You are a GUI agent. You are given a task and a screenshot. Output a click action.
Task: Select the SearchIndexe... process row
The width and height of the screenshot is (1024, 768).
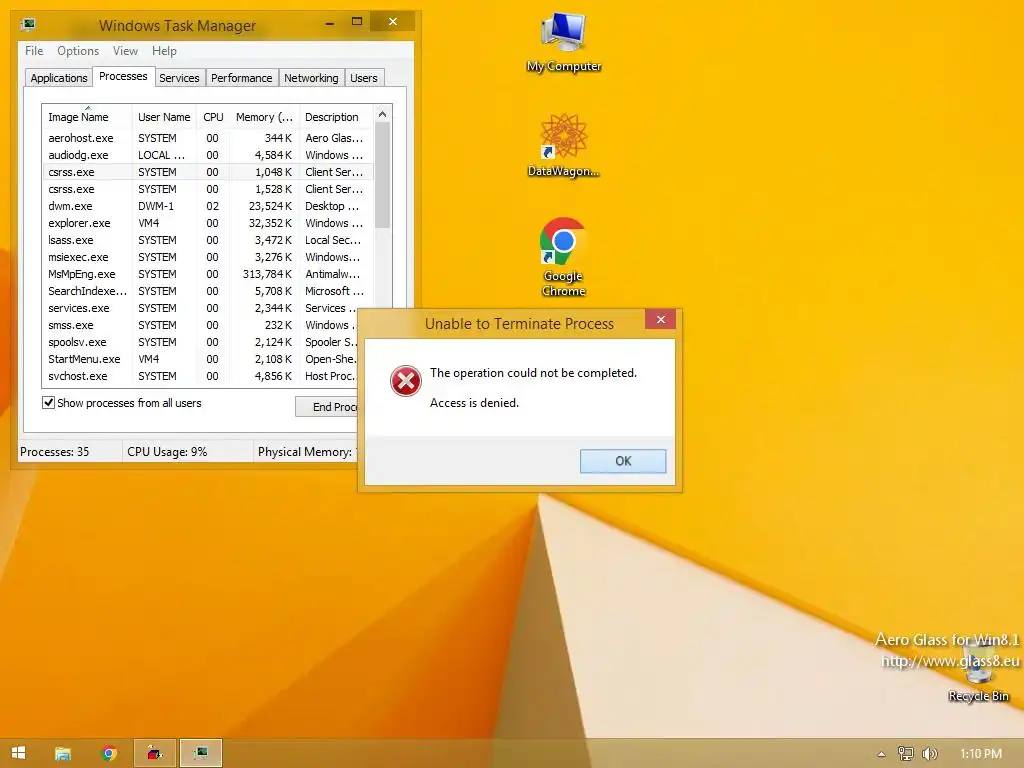pyautogui.click(x=208, y=291)
